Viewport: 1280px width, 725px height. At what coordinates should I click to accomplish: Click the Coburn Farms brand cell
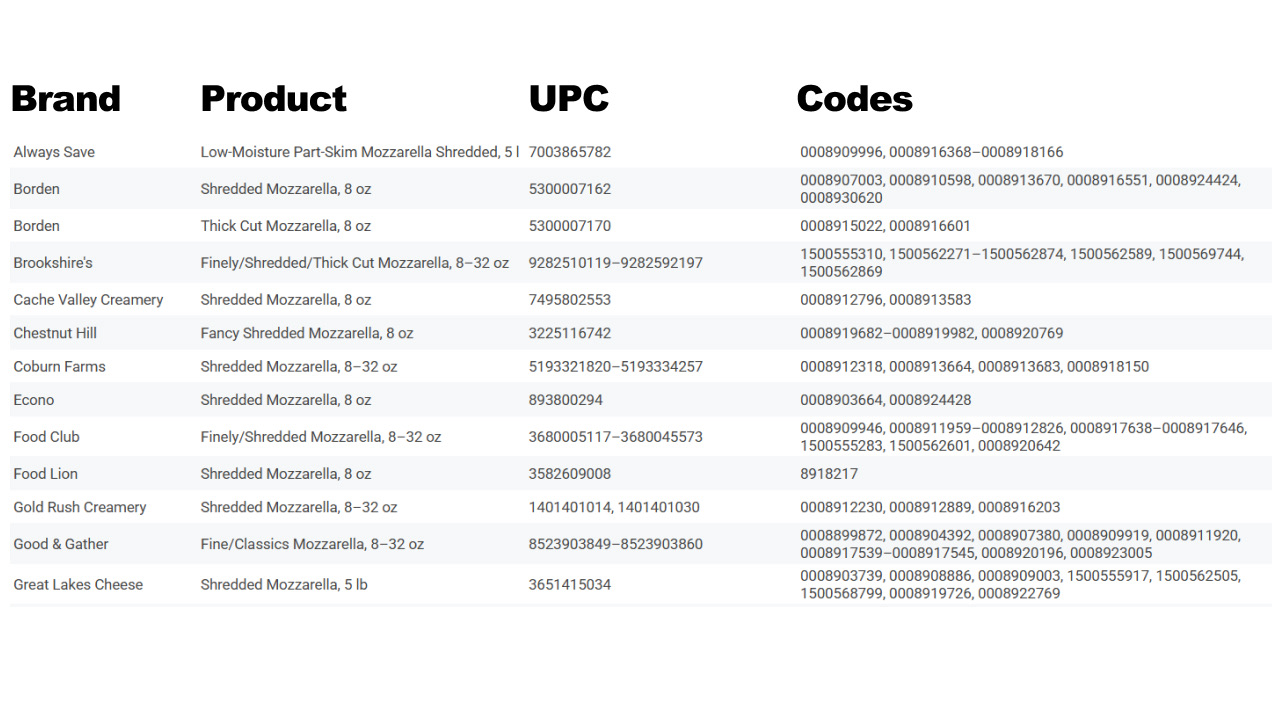[x=59, y=367]
